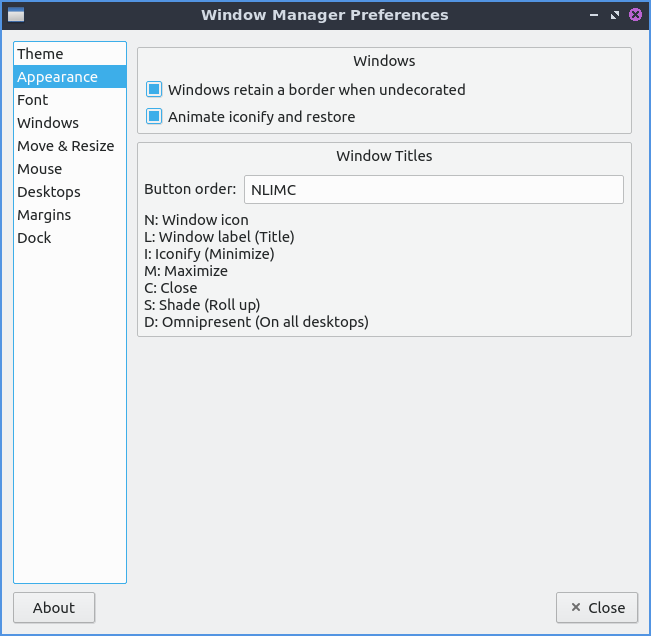The image size is (651, 636).
Task: Minimize the Window Manager Preferences window
Action: click(594, 16)
